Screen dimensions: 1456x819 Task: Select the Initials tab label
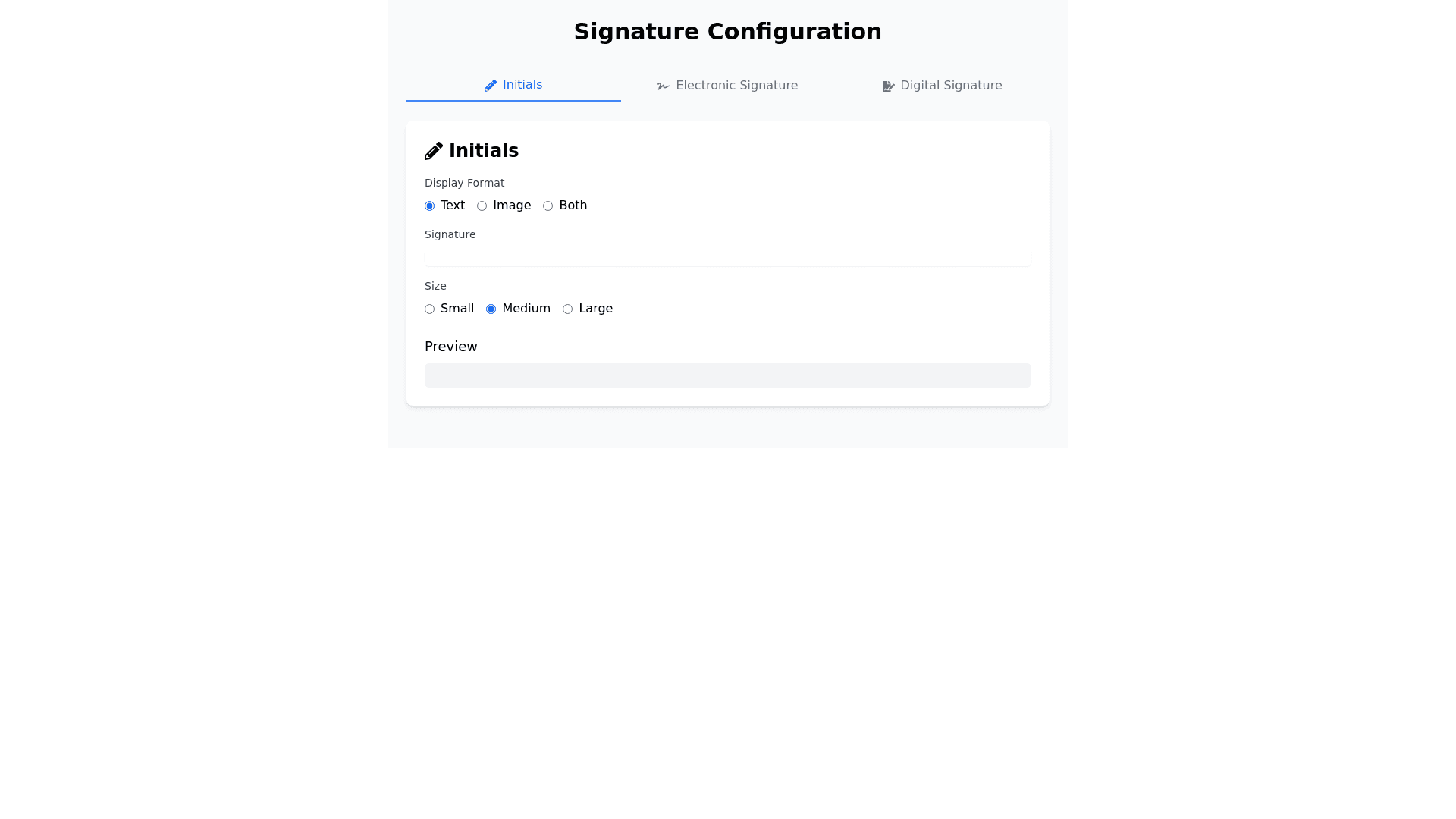[522, 85]
